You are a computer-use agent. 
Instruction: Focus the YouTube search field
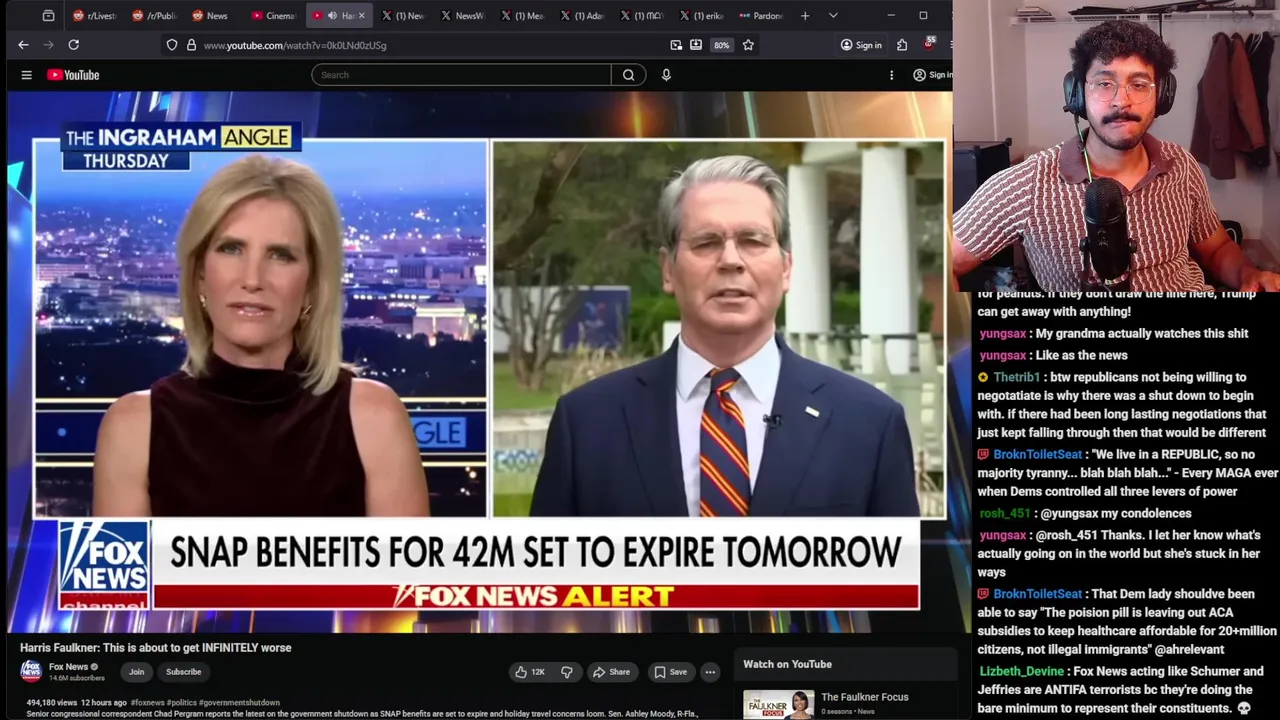click(461, 75)
